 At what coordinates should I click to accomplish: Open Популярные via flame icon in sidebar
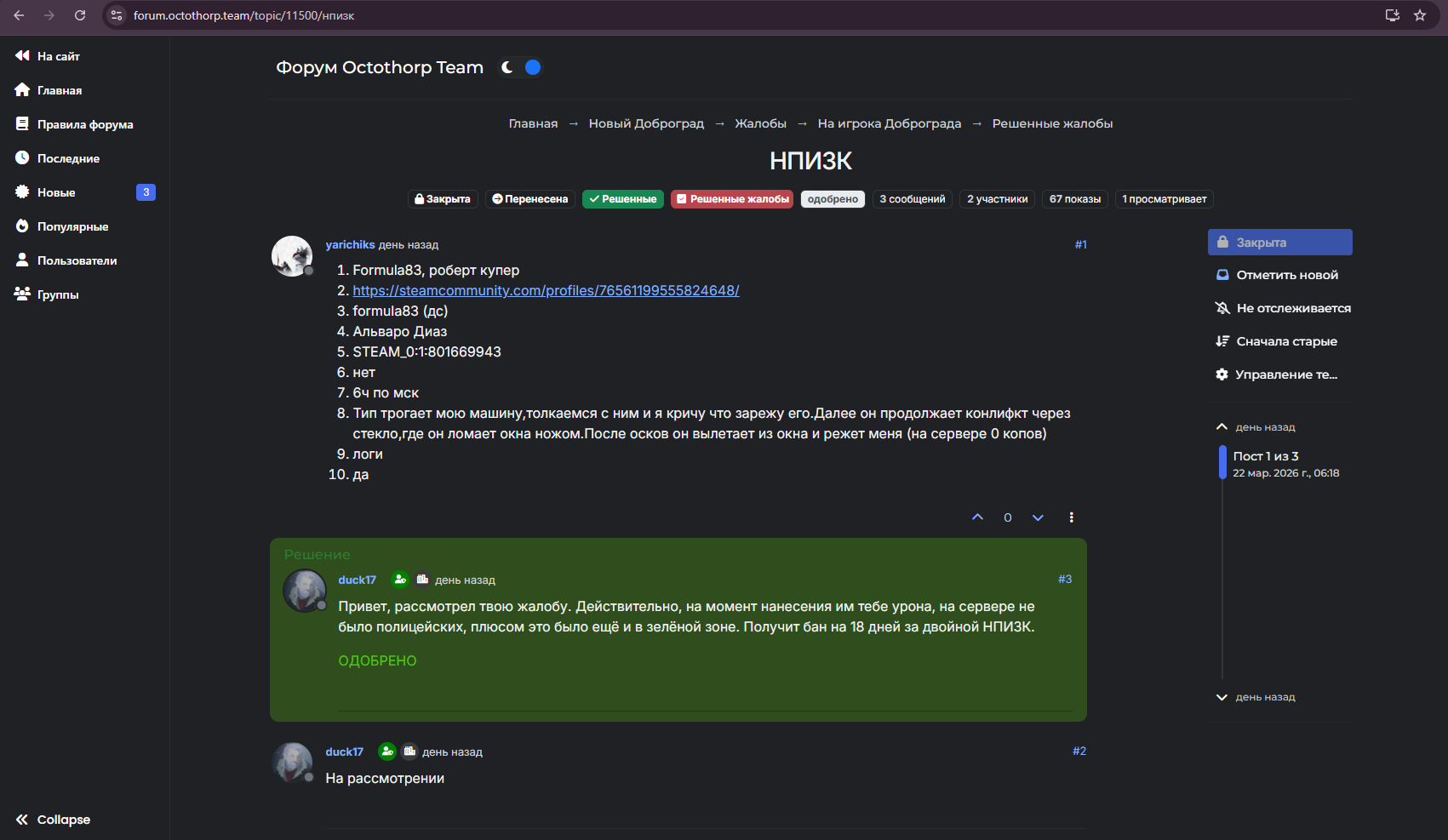[x=22, y=226]
